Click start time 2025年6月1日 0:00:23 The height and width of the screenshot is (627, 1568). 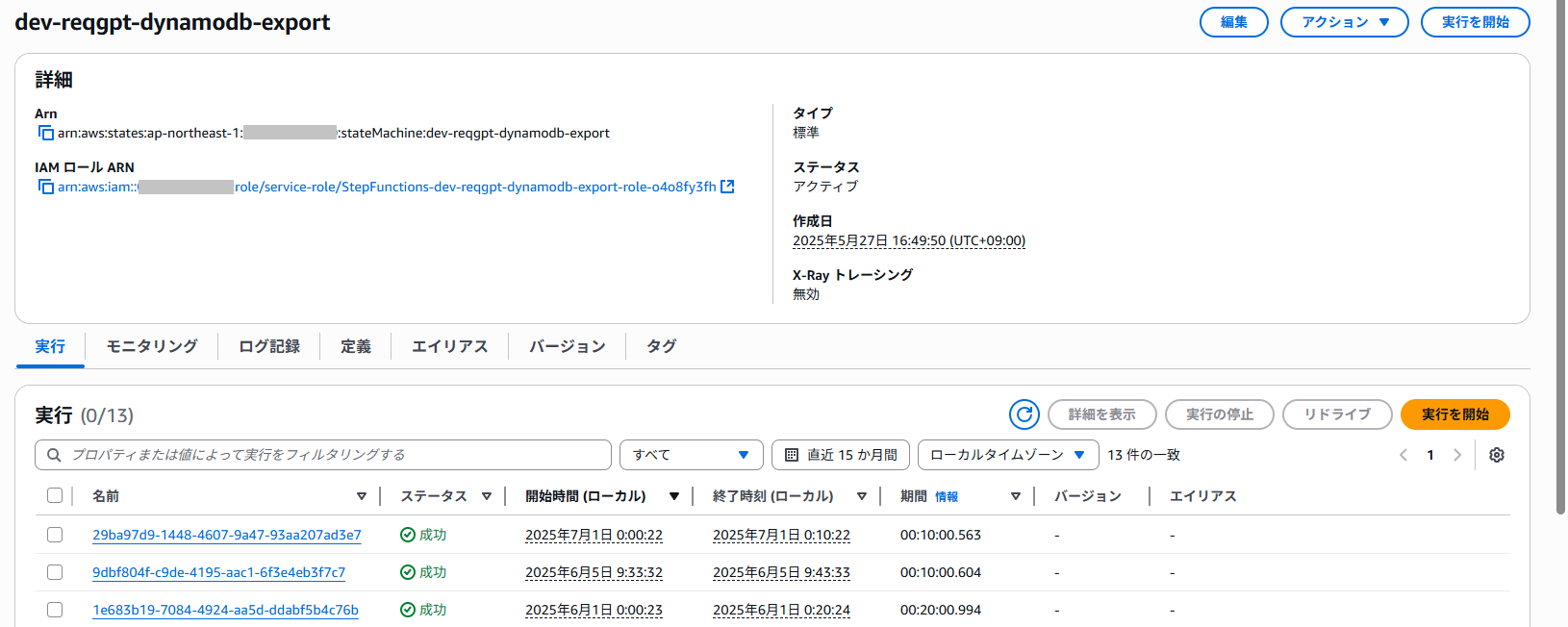[x=594, y=610]
